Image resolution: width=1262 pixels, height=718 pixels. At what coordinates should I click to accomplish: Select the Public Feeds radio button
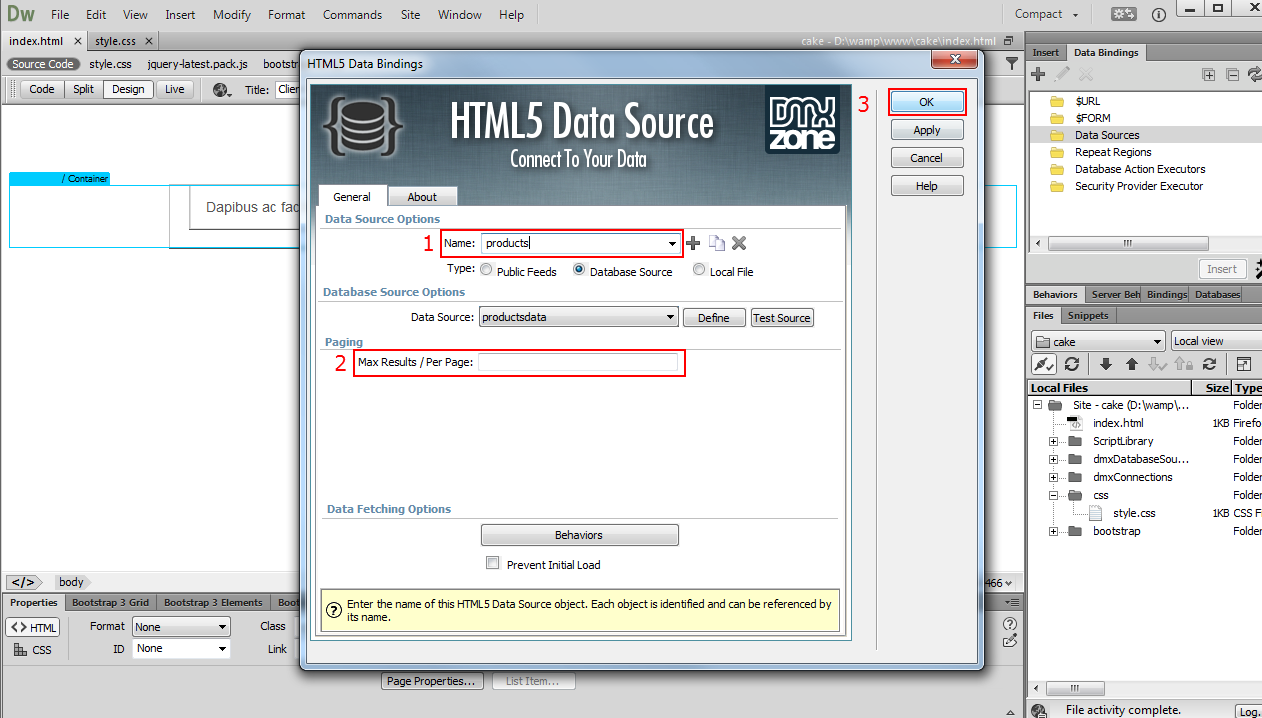pos(486,270)
